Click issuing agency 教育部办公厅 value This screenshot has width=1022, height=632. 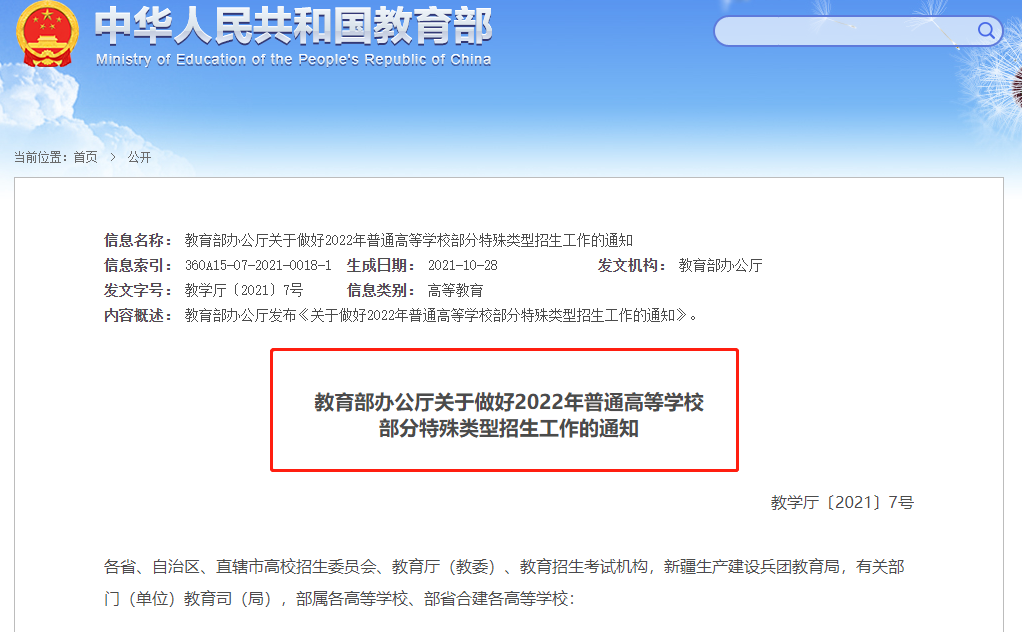coord(720,265)
